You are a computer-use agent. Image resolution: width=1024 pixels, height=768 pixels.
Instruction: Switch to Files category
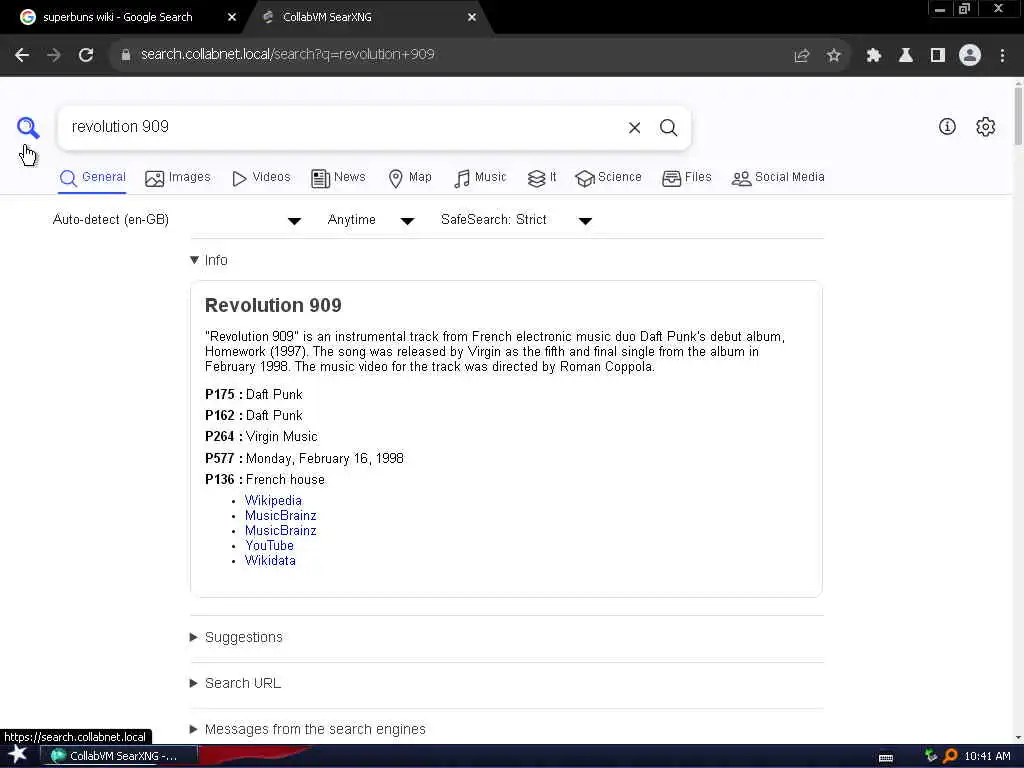[x=686, y=178]
